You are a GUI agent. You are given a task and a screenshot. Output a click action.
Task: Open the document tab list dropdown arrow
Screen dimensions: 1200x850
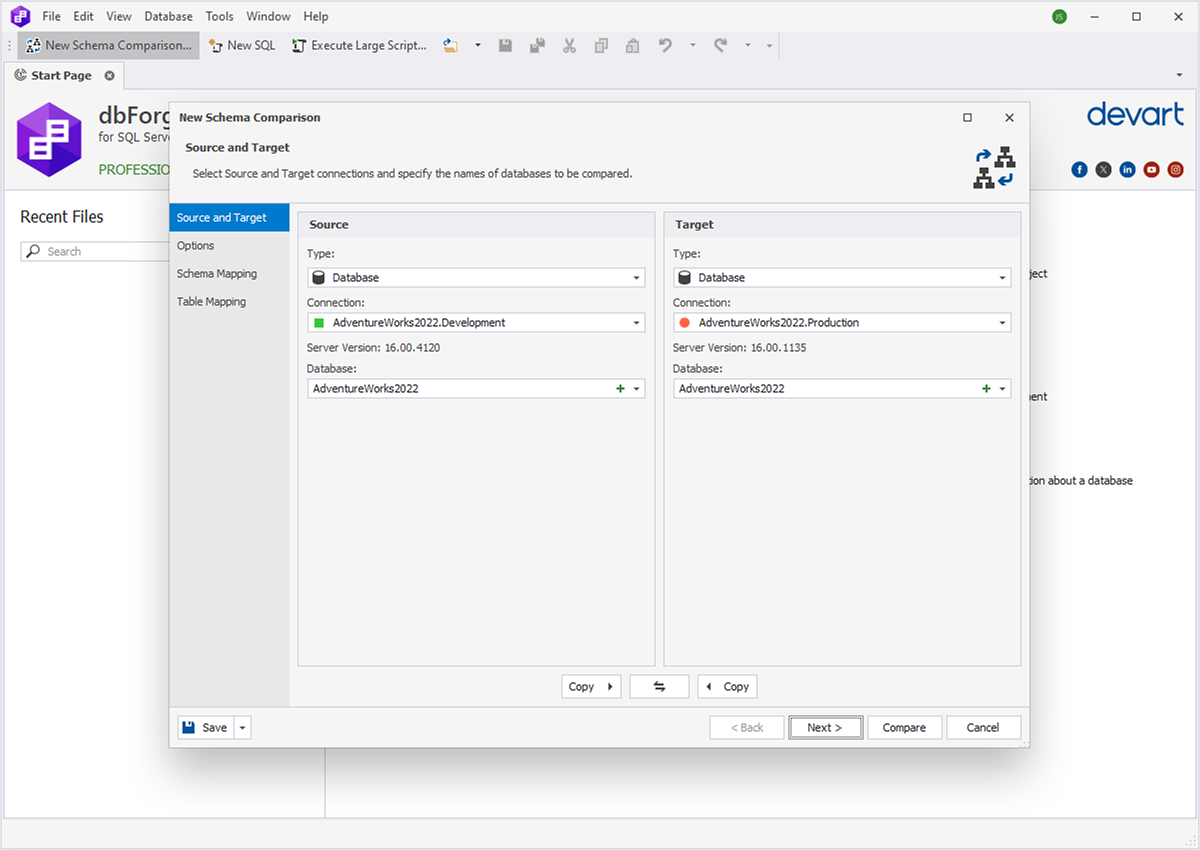coord(1179,75)
